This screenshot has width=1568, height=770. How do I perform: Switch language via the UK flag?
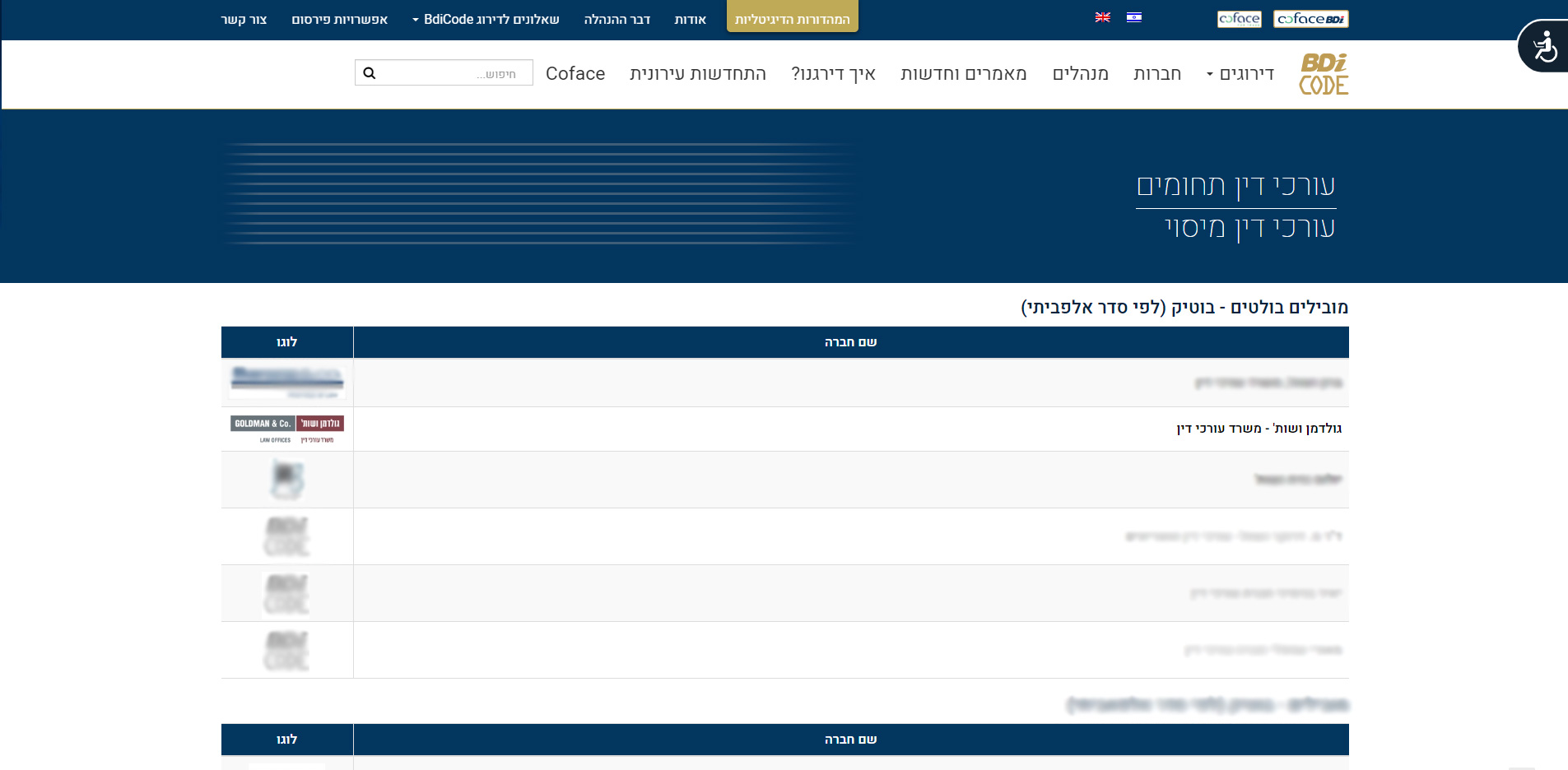(x=1102, y=17)
